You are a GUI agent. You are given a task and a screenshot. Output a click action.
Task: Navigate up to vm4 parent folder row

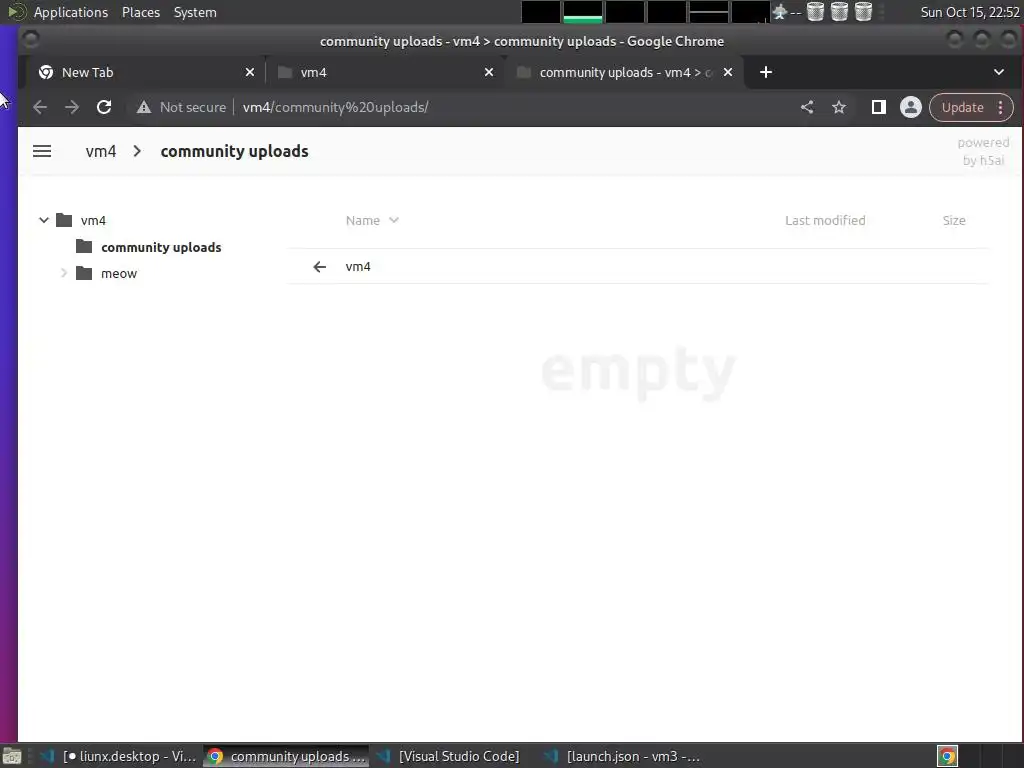[638, 266]
